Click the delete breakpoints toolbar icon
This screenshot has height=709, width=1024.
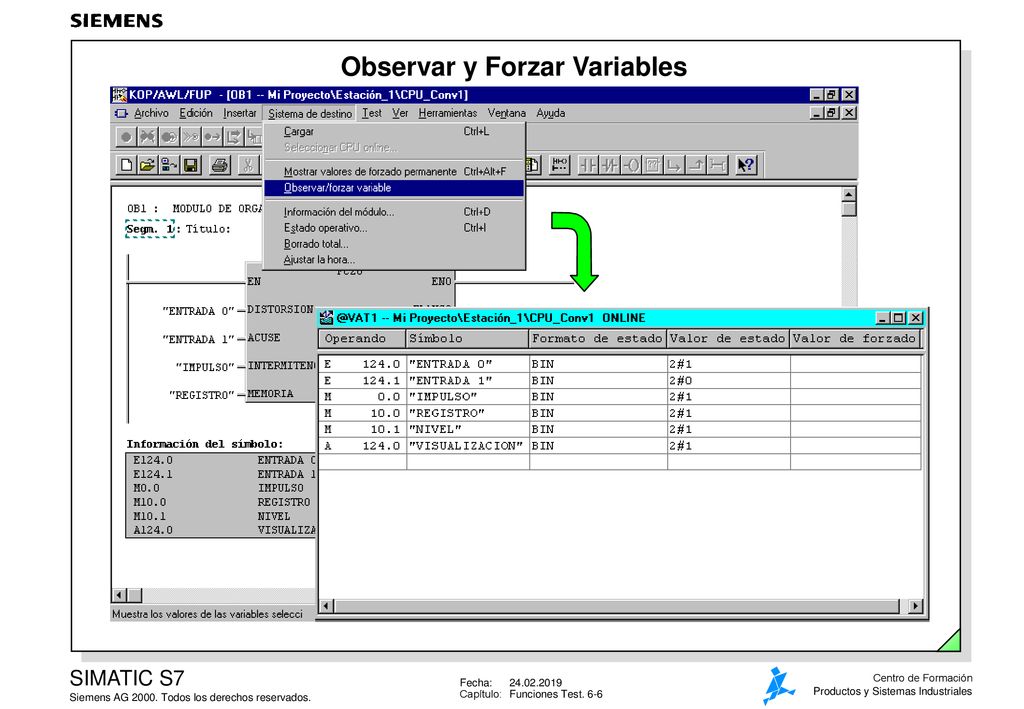coord(148,136)
